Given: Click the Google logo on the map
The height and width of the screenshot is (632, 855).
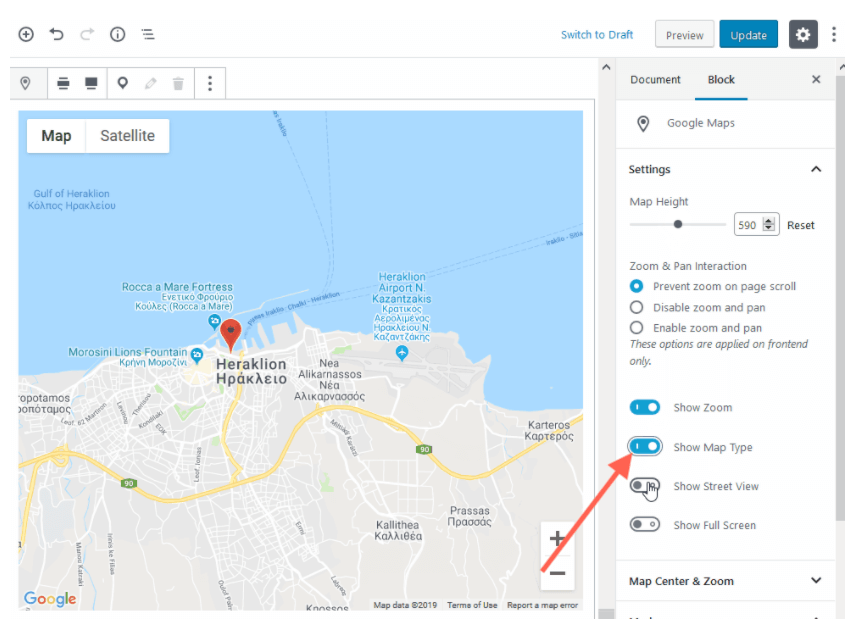Looking at the screenshot, I should [x=50, y=598].
